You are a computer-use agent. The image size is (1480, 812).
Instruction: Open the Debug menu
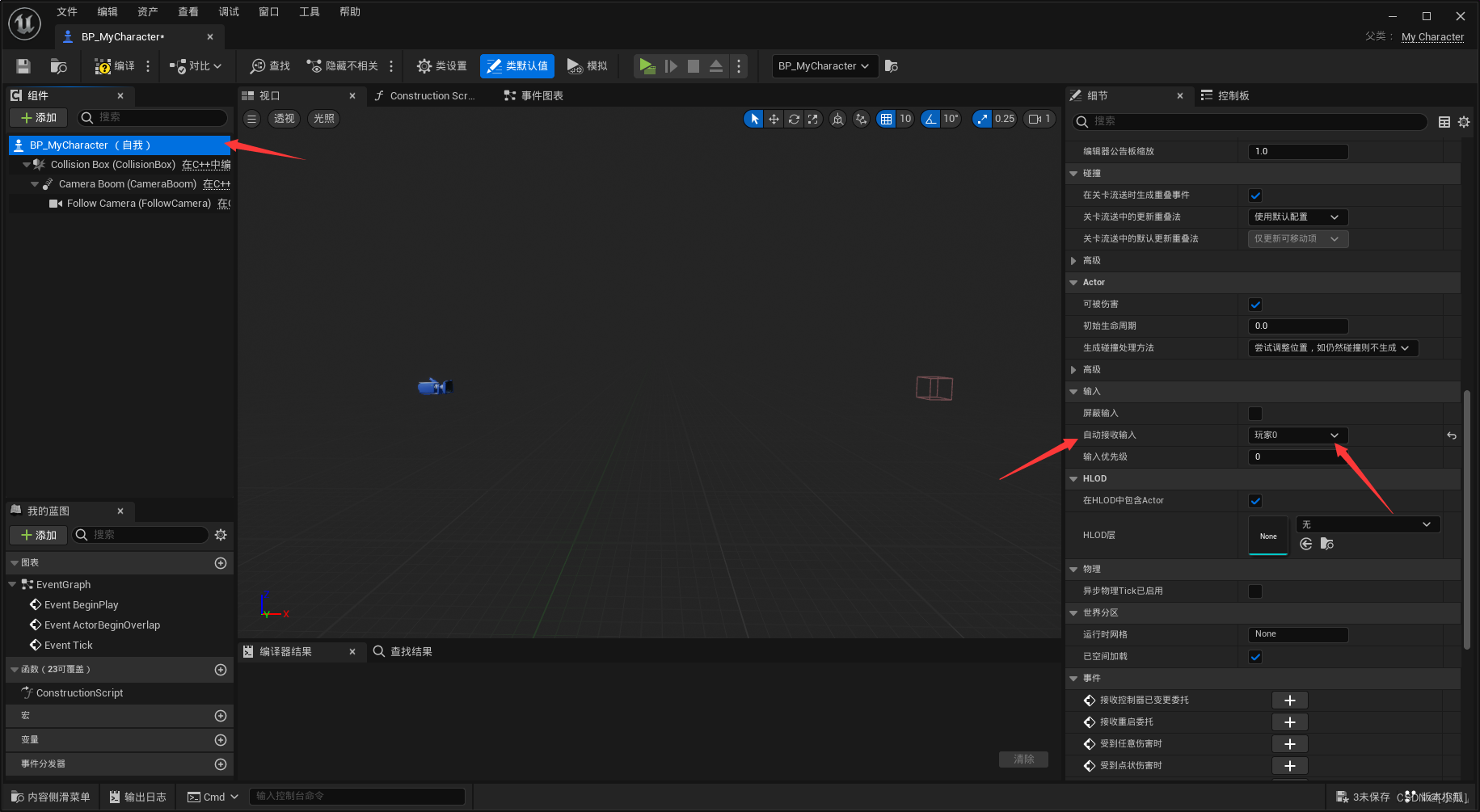[229, 12]
